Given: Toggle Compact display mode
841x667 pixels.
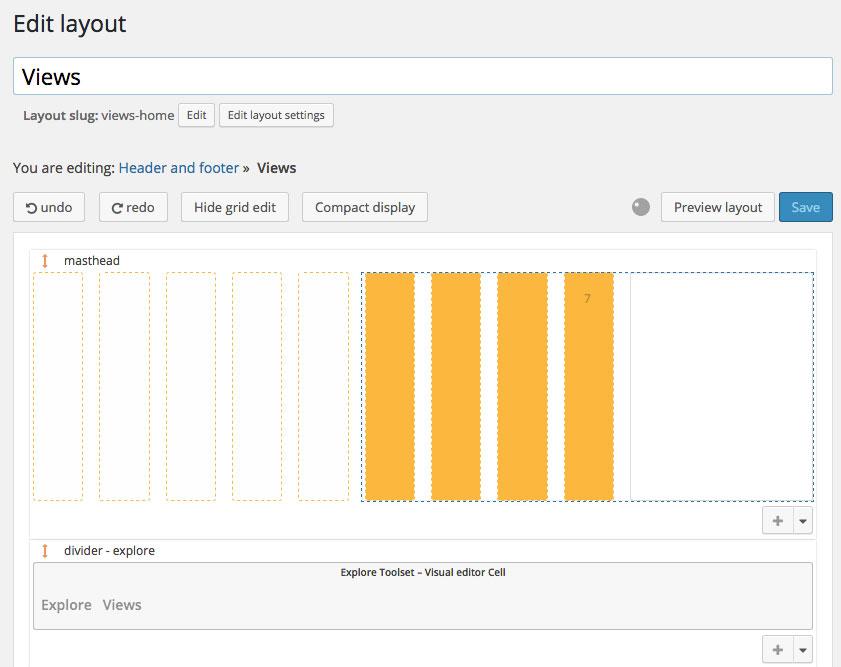Looking at the screenshot, I should tap(366, 207).
